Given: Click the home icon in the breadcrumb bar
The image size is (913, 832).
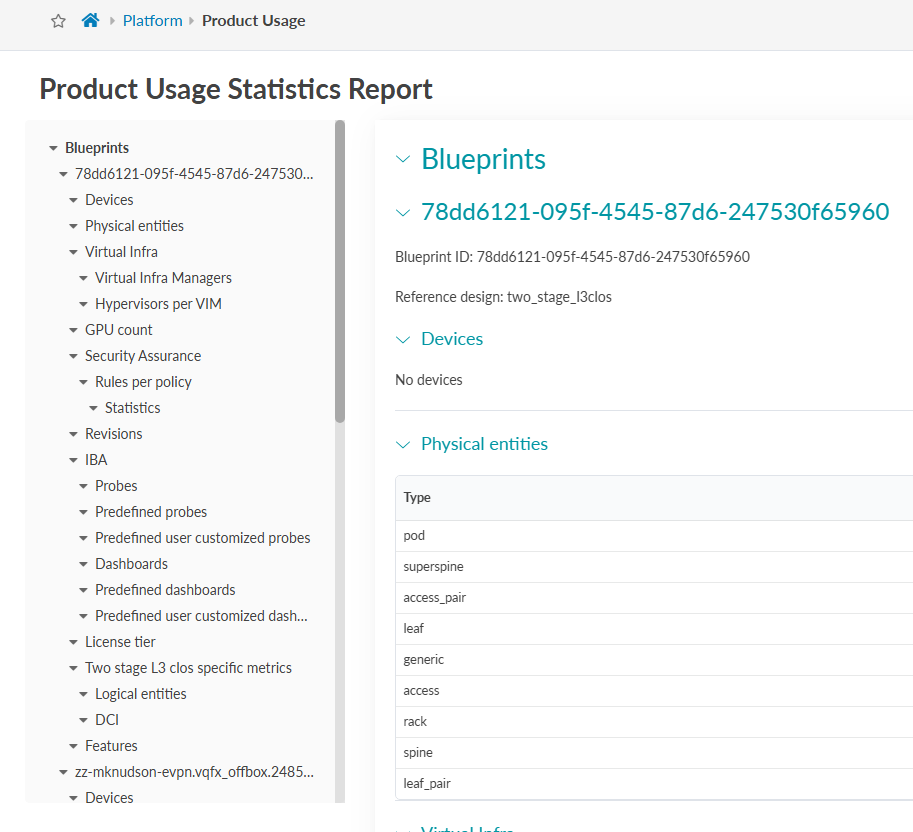Looking at the screenshot, I should [89, 19].
